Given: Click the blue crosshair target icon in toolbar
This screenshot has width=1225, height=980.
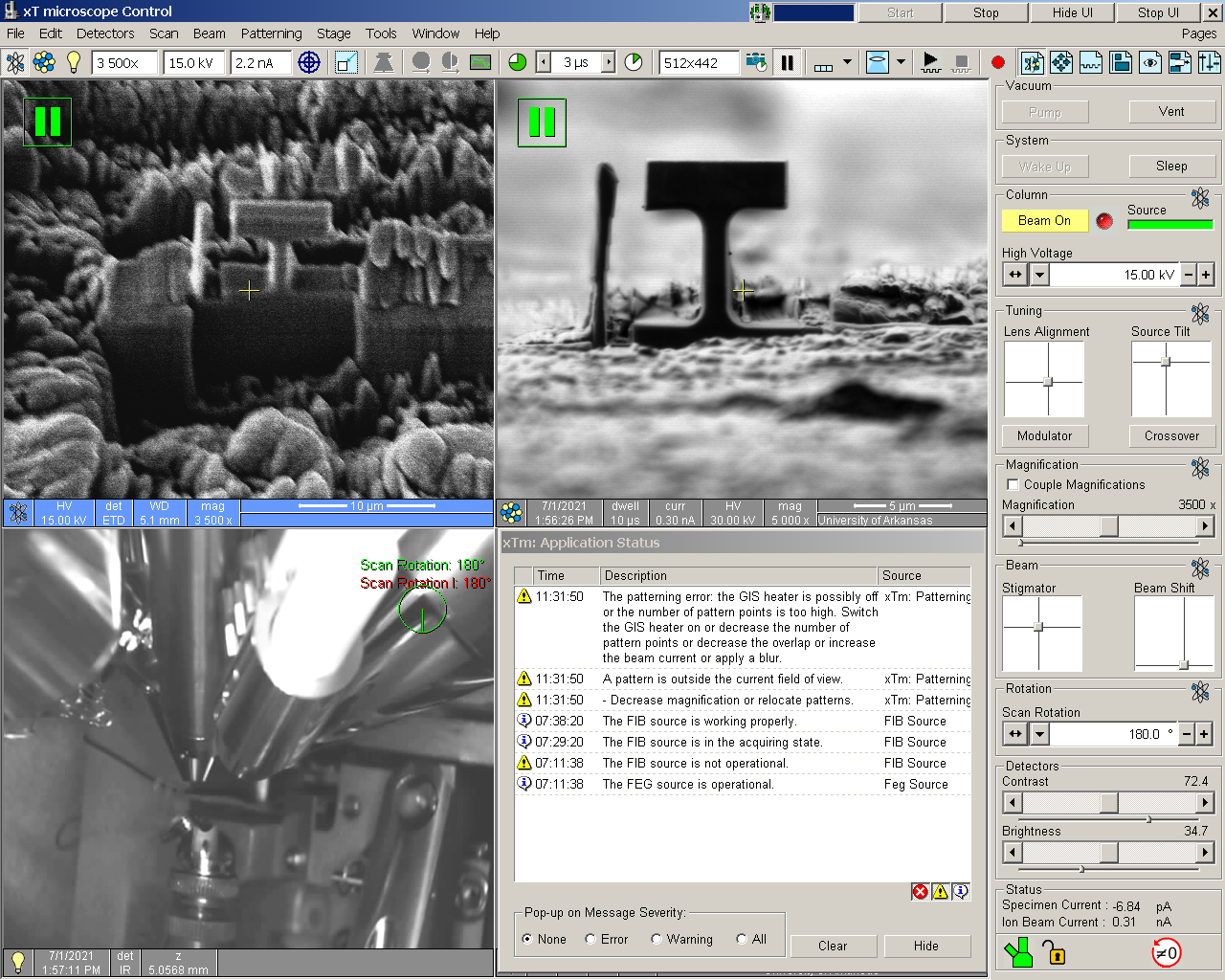Looking at the screenshot, I should pos(309,63).
